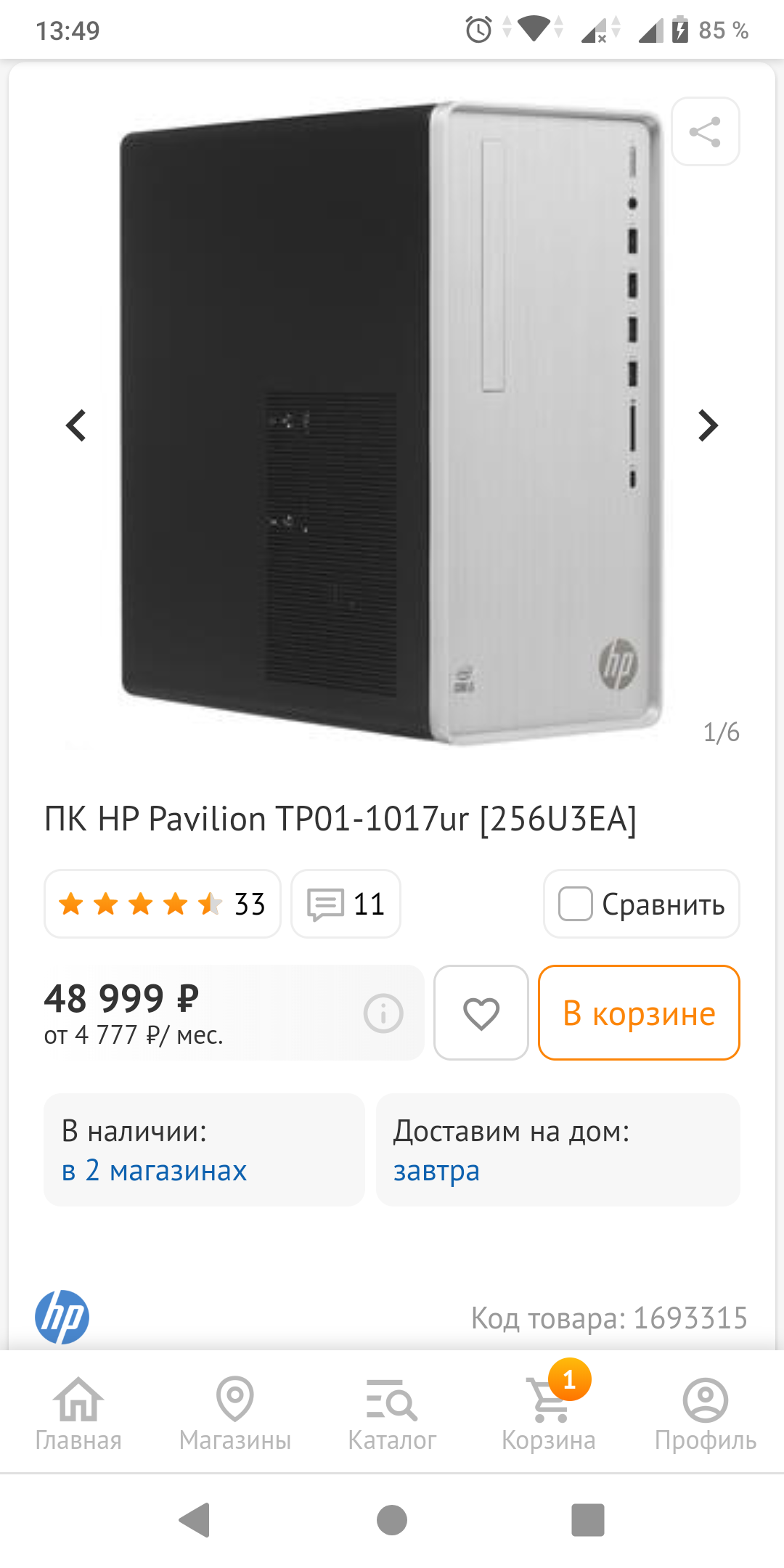Image resolution: width=784 pixels, height=1568 pixels.
Task: Tap Android back navigation button
Action: pos(195,1520)
